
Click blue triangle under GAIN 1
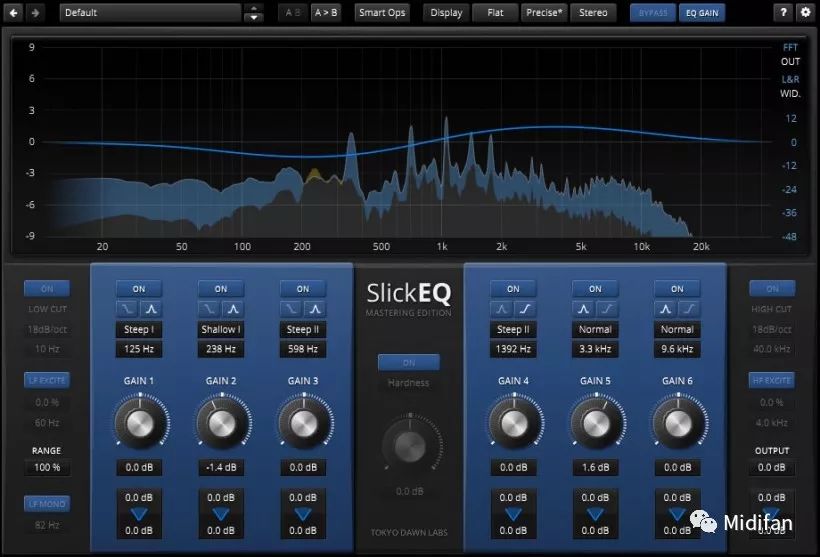point(139,514)
